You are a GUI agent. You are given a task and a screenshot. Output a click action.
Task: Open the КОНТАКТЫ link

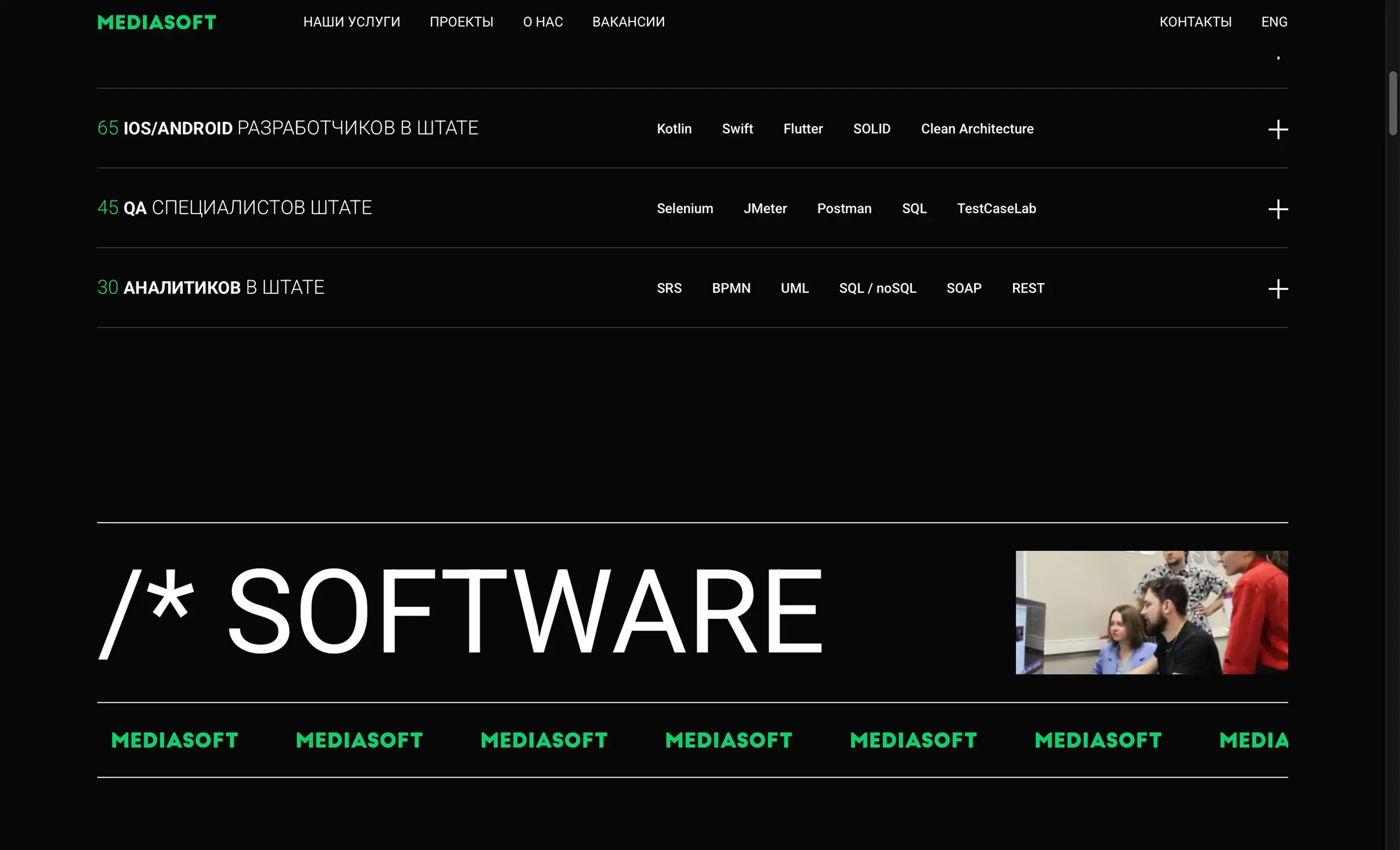click(x=1195, y=22)
